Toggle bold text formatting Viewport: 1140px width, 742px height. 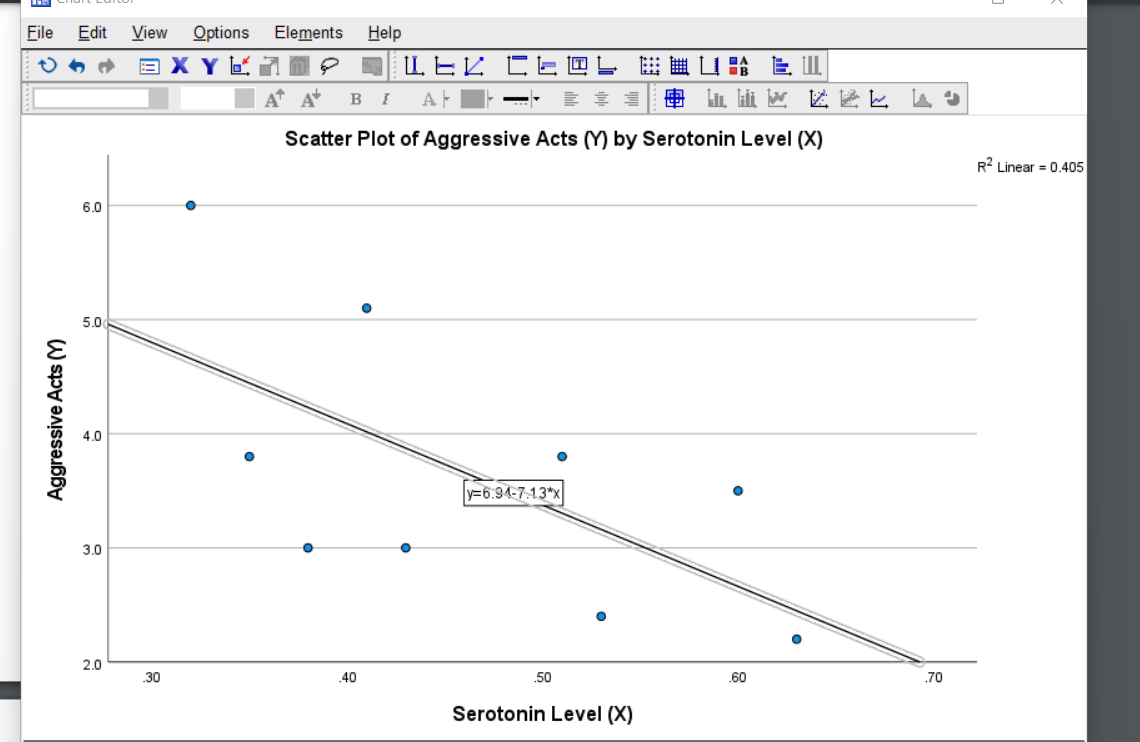click(356, 99)
